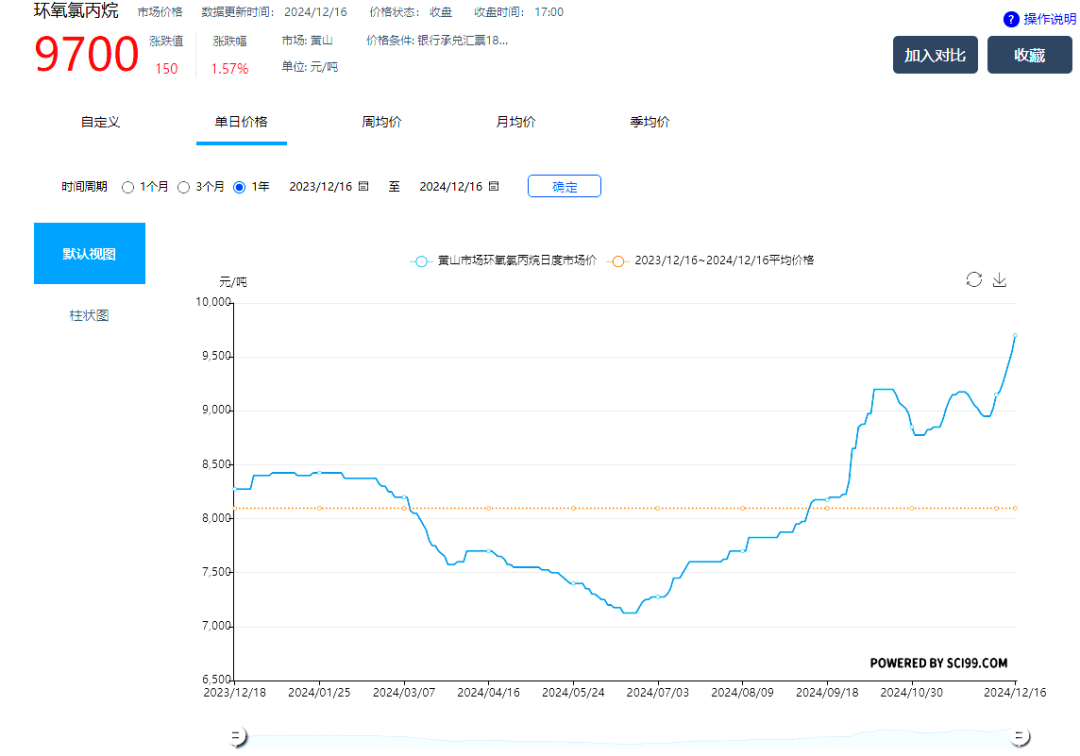Viewport: 1080px width, 756px height.
Task: Click the chart refresh/restore icon
Action: (x=973, y=280)
